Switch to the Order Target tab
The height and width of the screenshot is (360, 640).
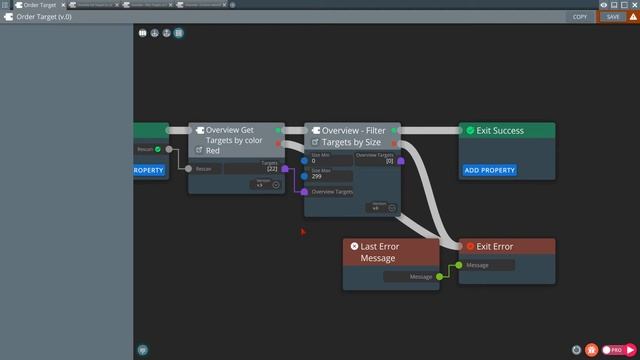39,5
